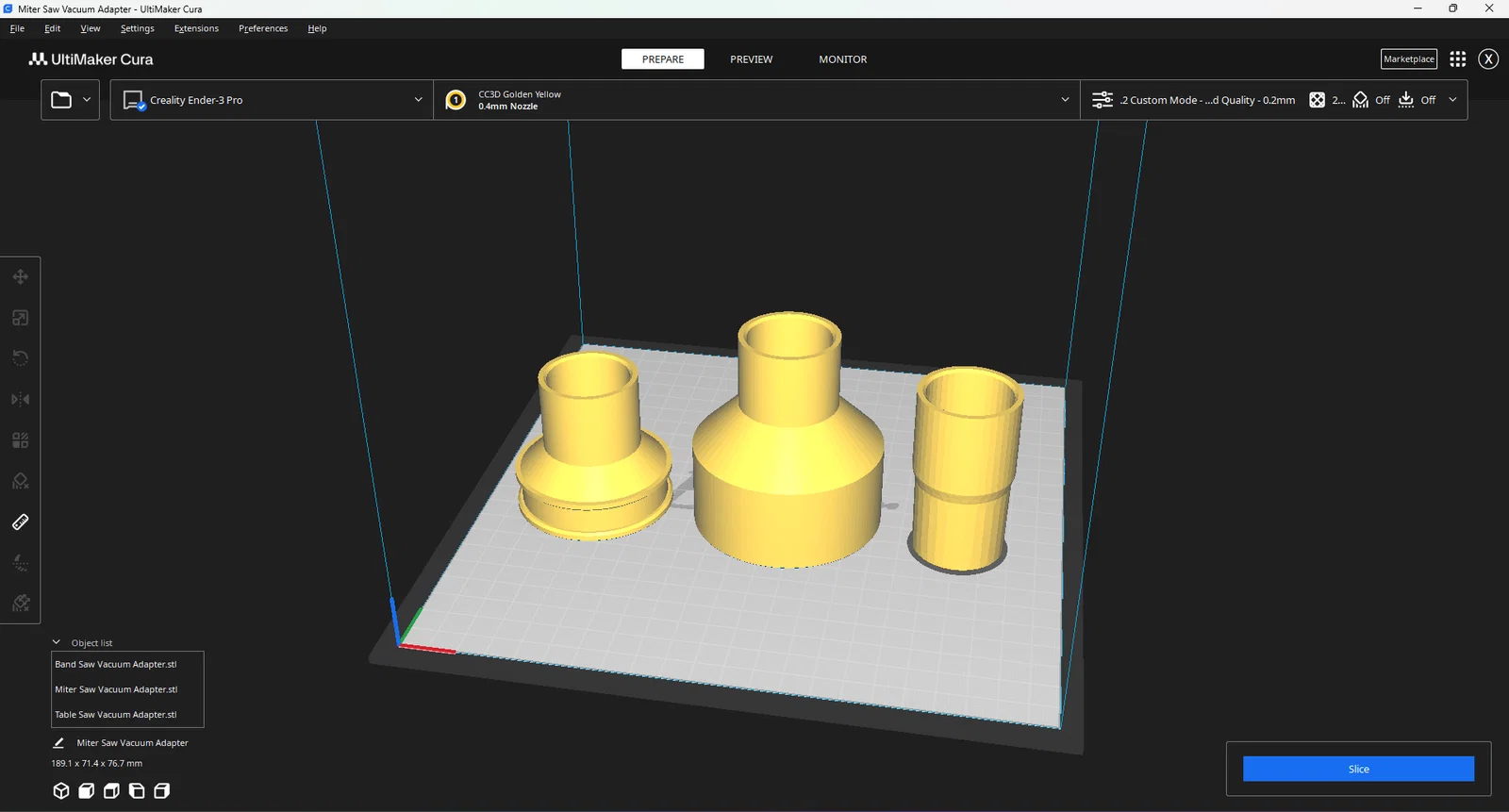Open the Marketplace button
Screen dimensions: 1509x812
(x=1408, y=59)
